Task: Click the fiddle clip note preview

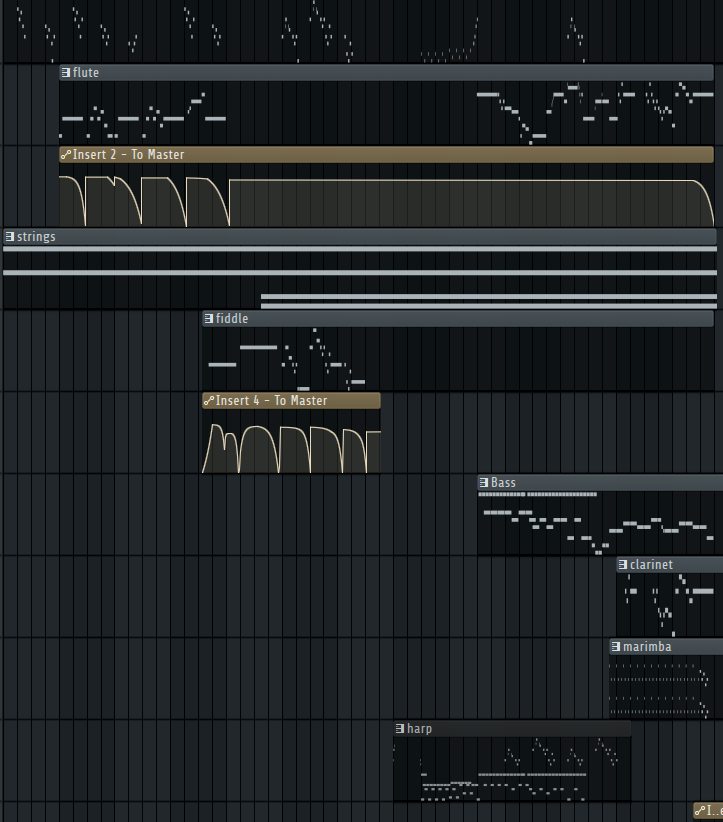Action: 458,359
